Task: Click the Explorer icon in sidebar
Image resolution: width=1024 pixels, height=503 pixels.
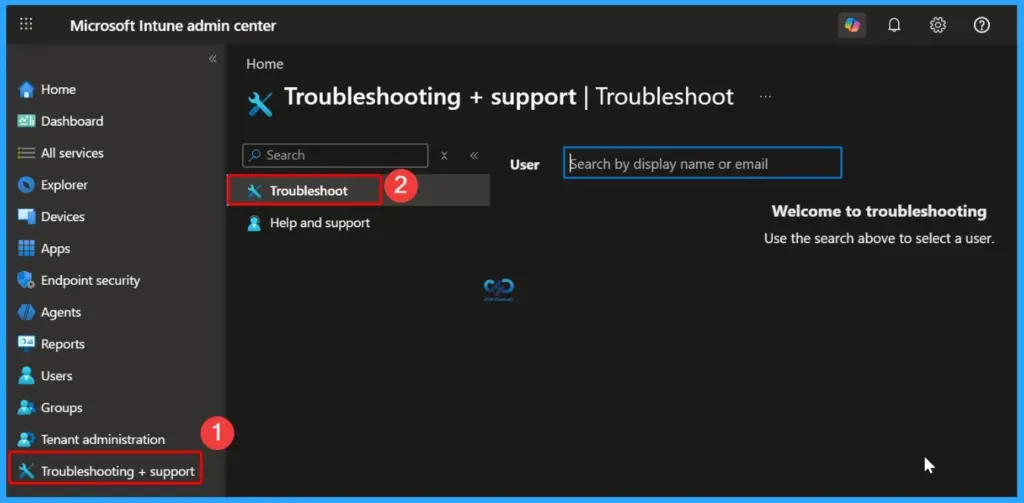Action: coord(26,185)
